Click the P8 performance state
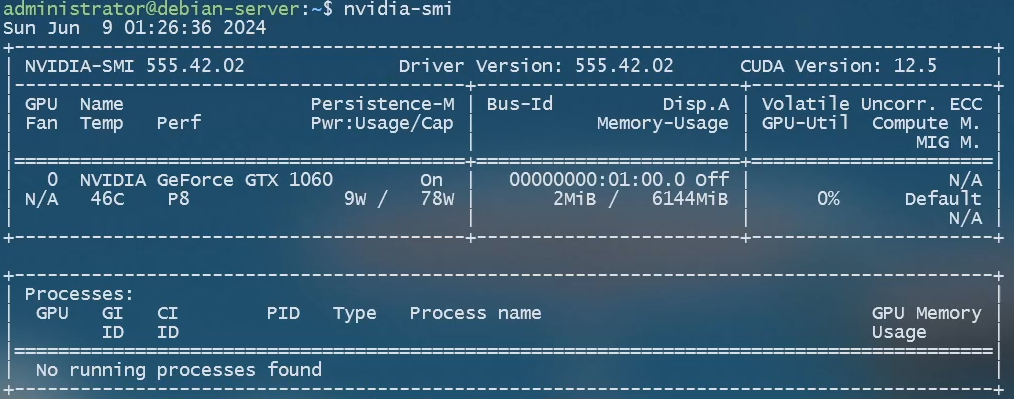Image resolution: width=1014 pixels, height=399 pixels. click(178, 199)
